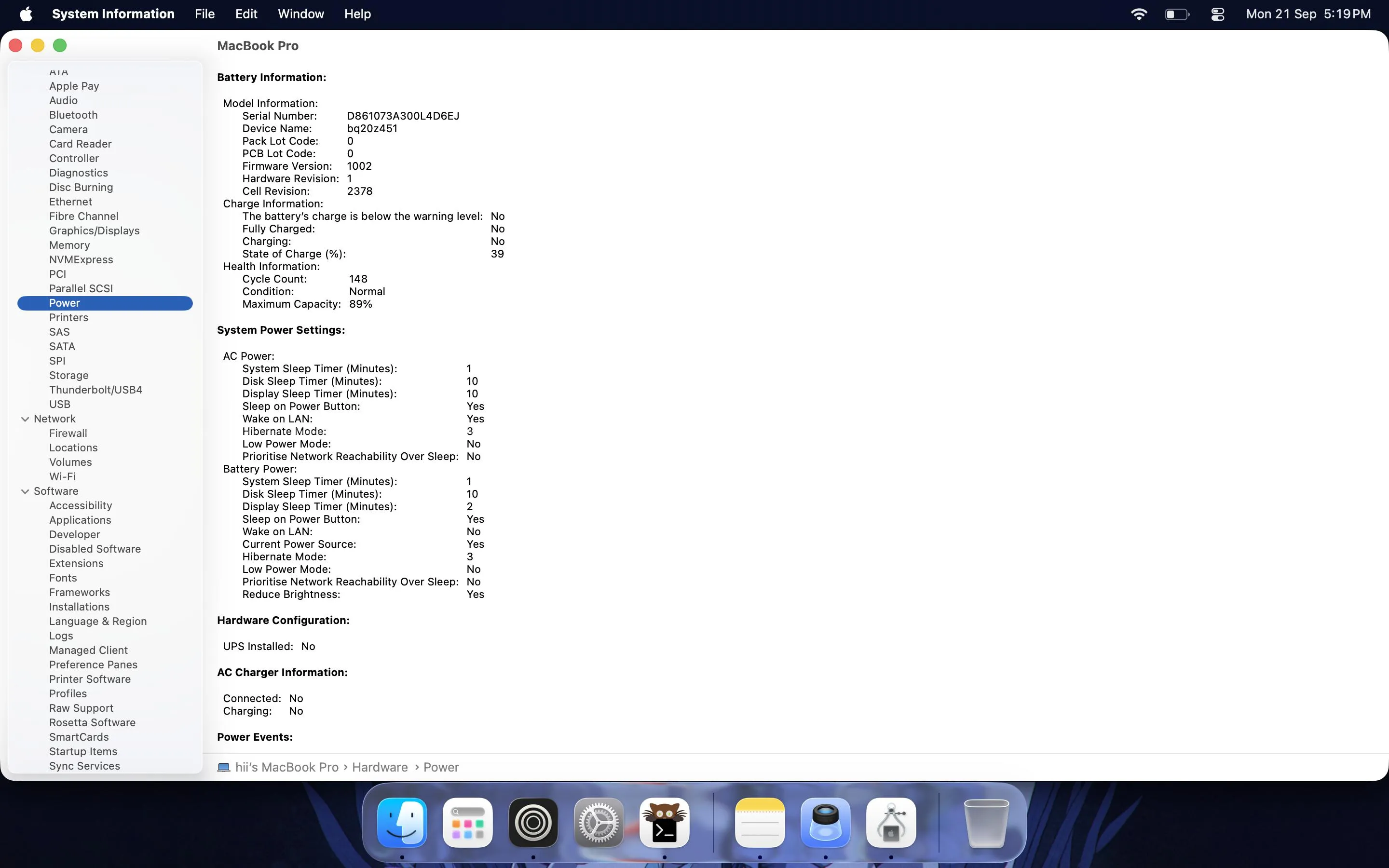
Task: Open the Help menu
Action: 357,14
